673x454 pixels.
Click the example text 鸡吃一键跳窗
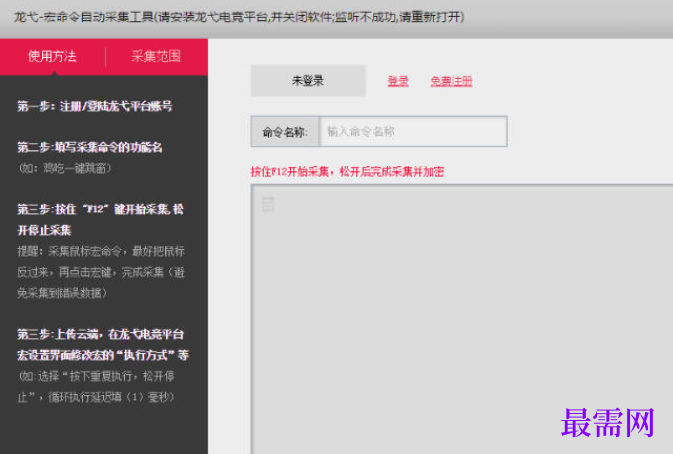tap(64, 168)
